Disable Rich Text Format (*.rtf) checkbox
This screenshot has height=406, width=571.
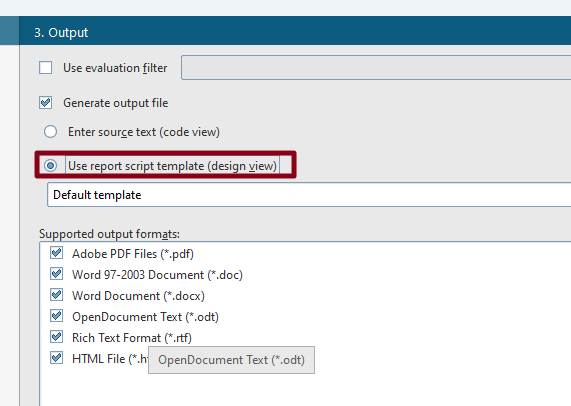coord(56,337)
